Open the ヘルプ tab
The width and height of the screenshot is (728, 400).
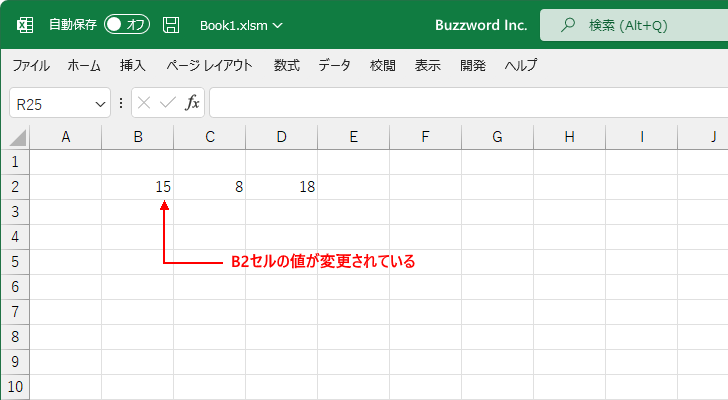click(x=521, y=65)
